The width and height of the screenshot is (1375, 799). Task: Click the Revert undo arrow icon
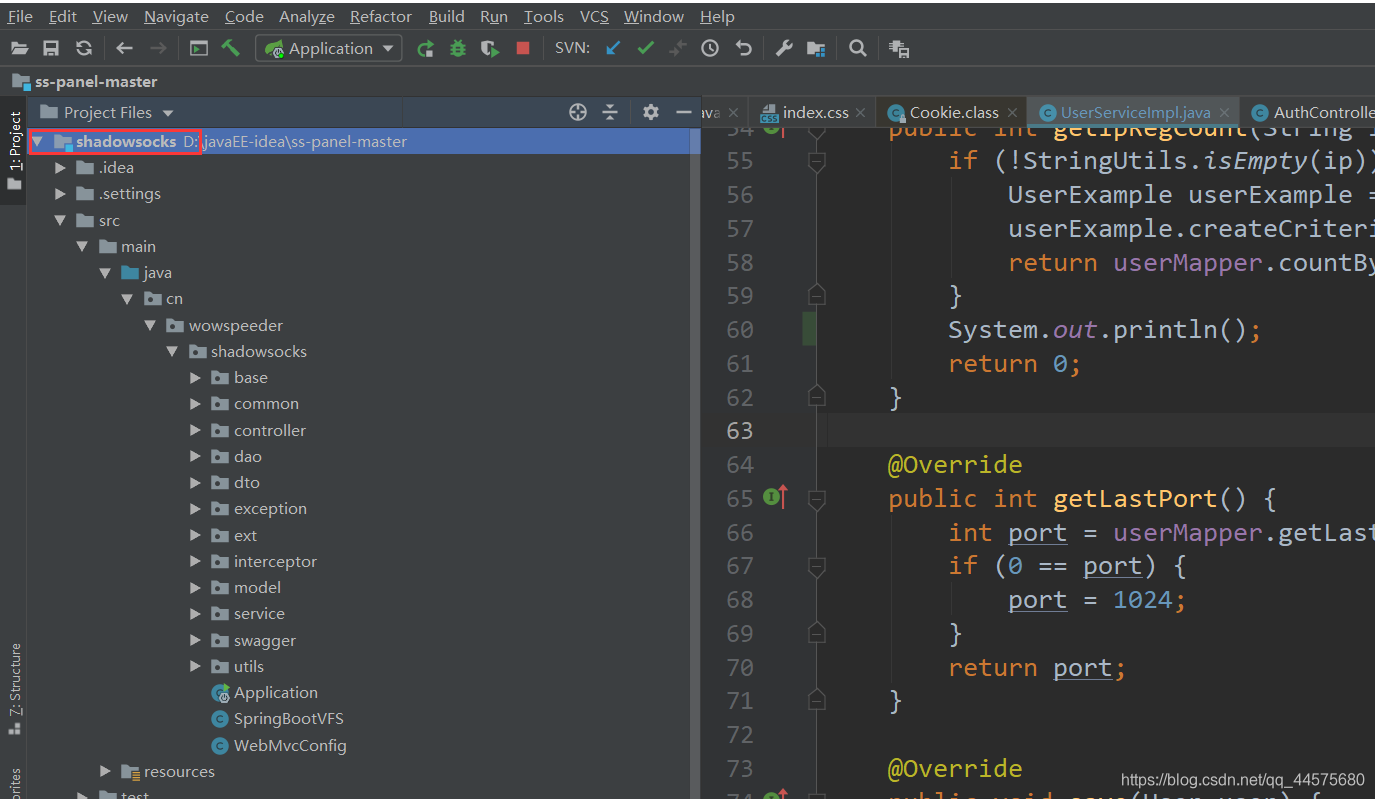[743, 48]
